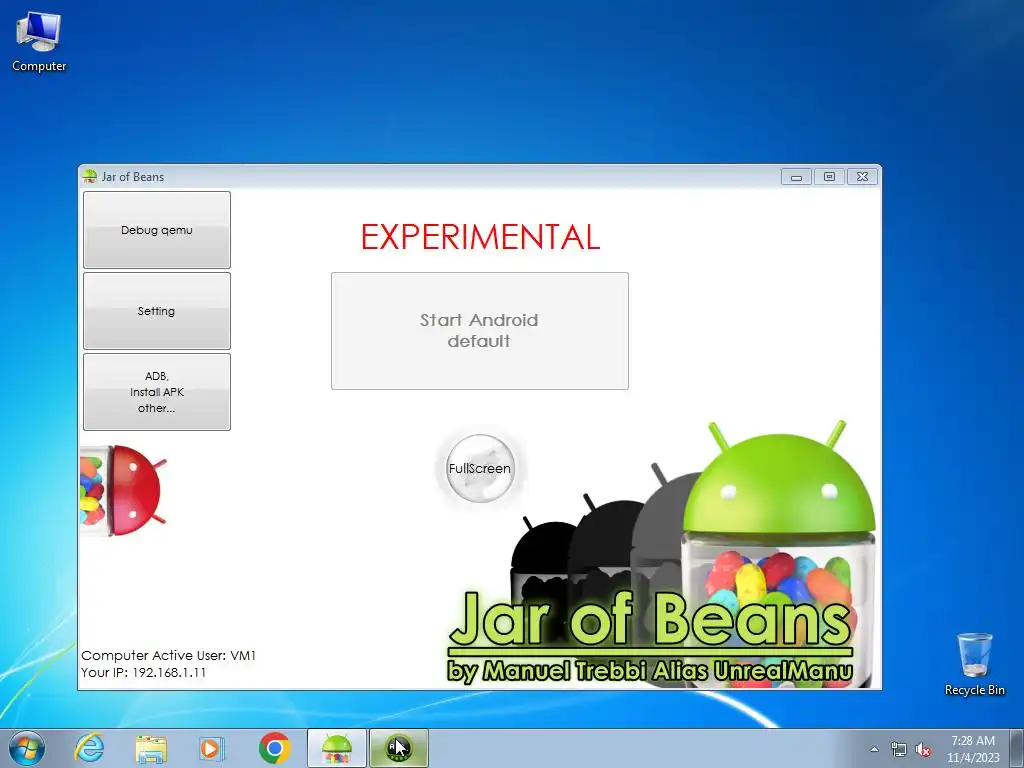
Task: Maximize the Jar of Beans window
Action: point(829,176)
